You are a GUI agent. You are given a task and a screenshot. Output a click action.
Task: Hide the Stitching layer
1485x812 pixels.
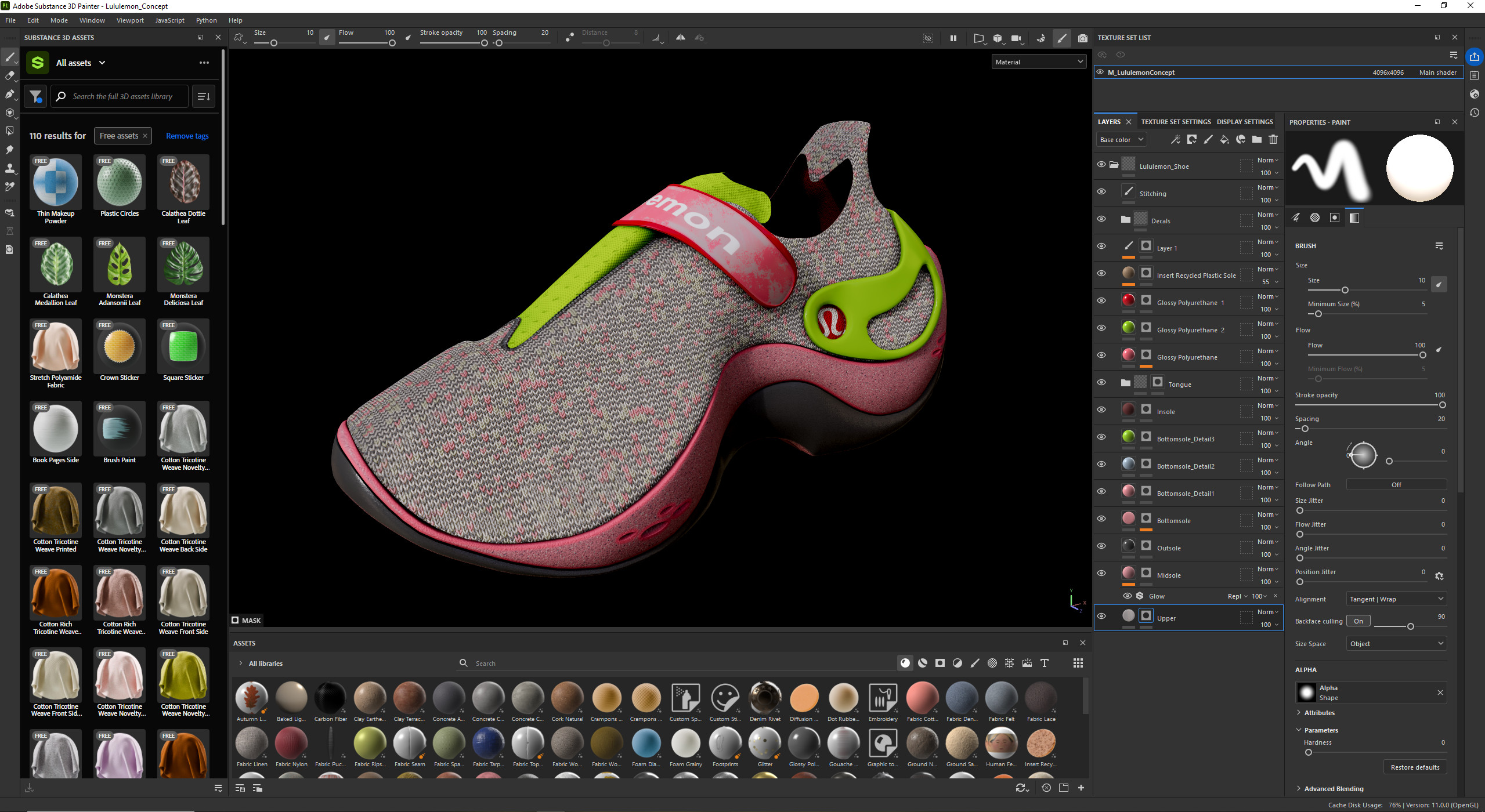(1101, 192)
